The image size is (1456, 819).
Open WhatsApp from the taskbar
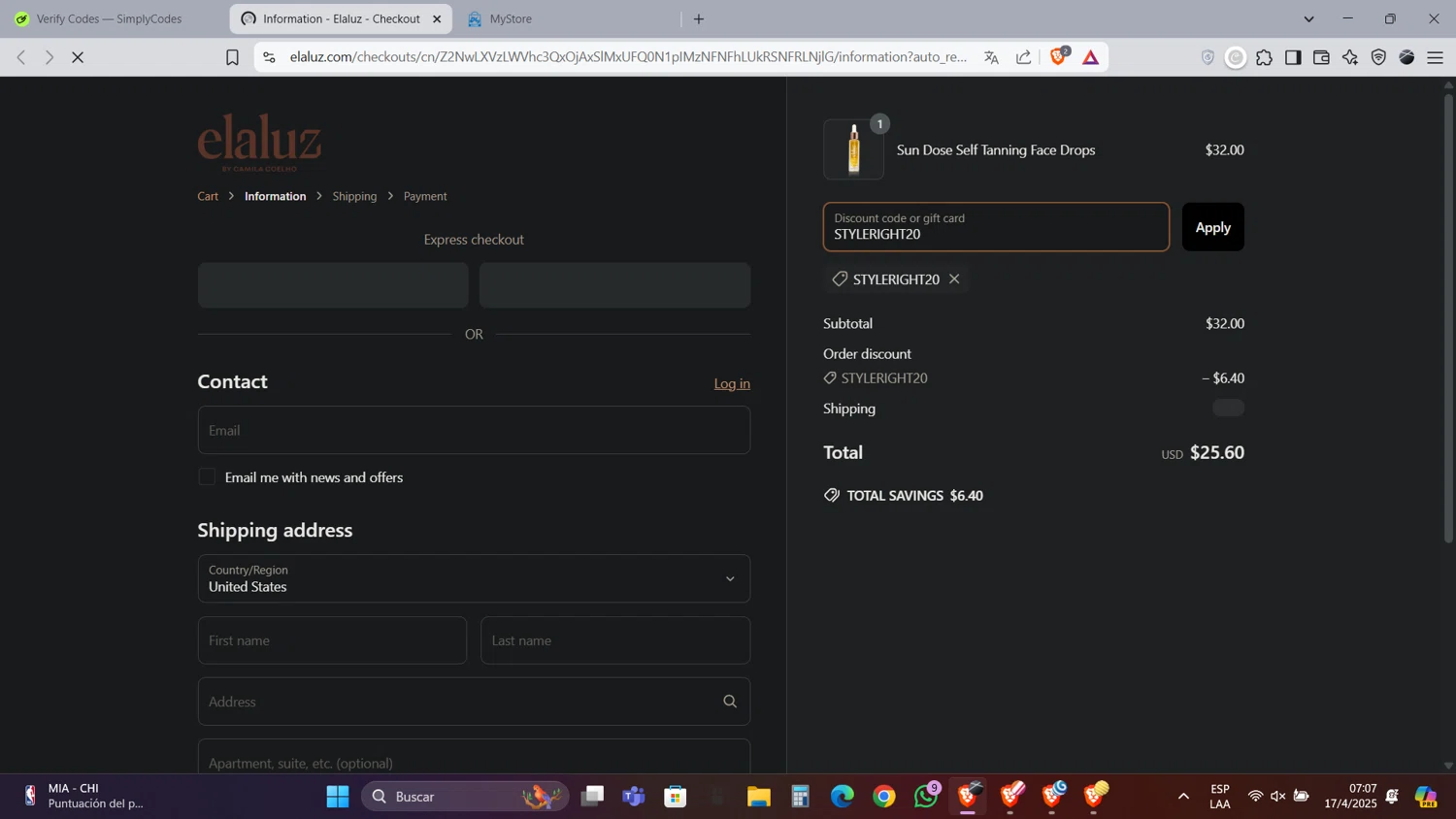coord(927,797)
